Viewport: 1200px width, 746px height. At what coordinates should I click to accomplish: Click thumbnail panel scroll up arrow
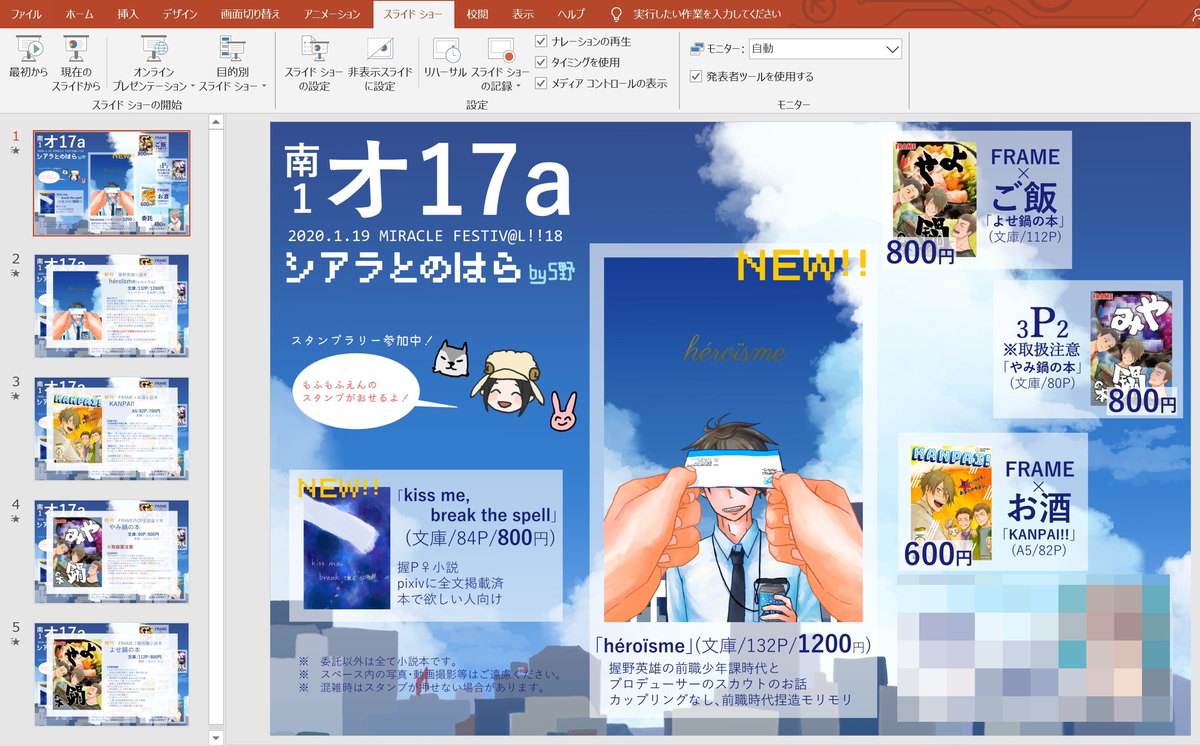pos(216,123)
